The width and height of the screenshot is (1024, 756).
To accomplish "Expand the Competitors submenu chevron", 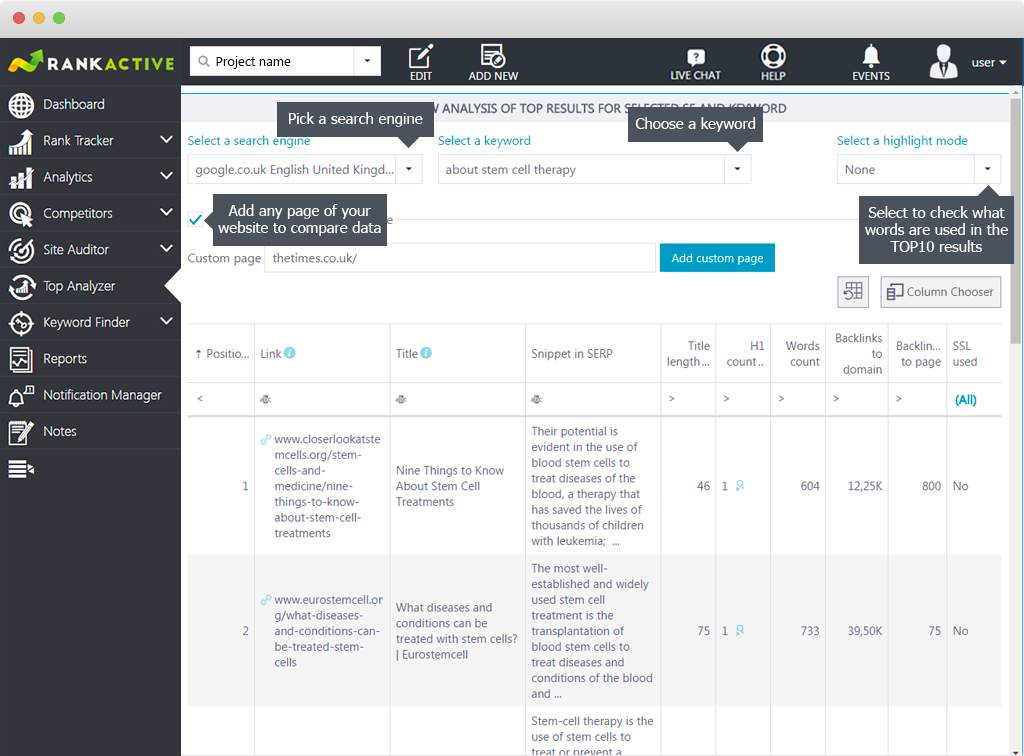I will pyautogui.click(x=167, y=212).
